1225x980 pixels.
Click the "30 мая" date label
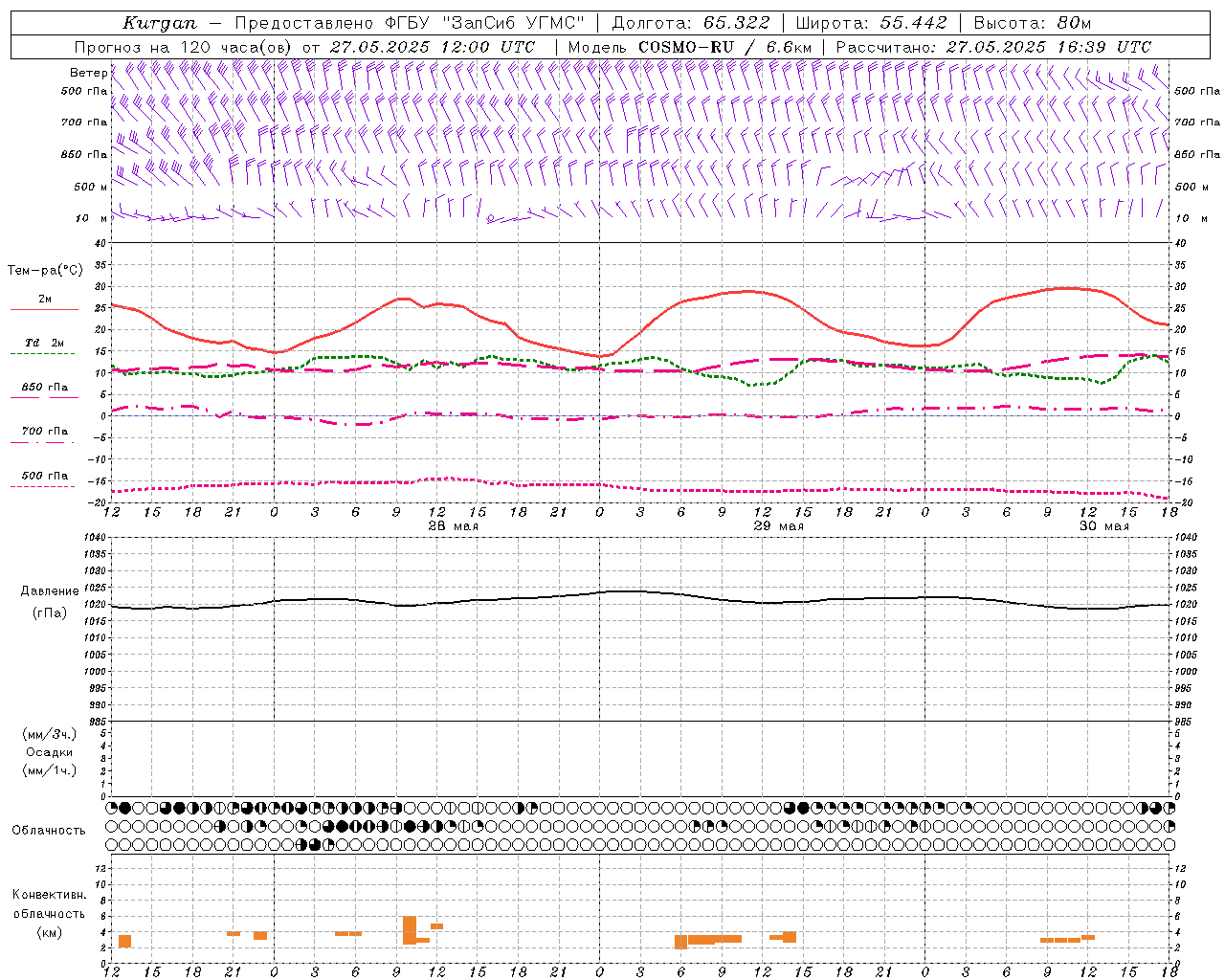[1103, 526]
